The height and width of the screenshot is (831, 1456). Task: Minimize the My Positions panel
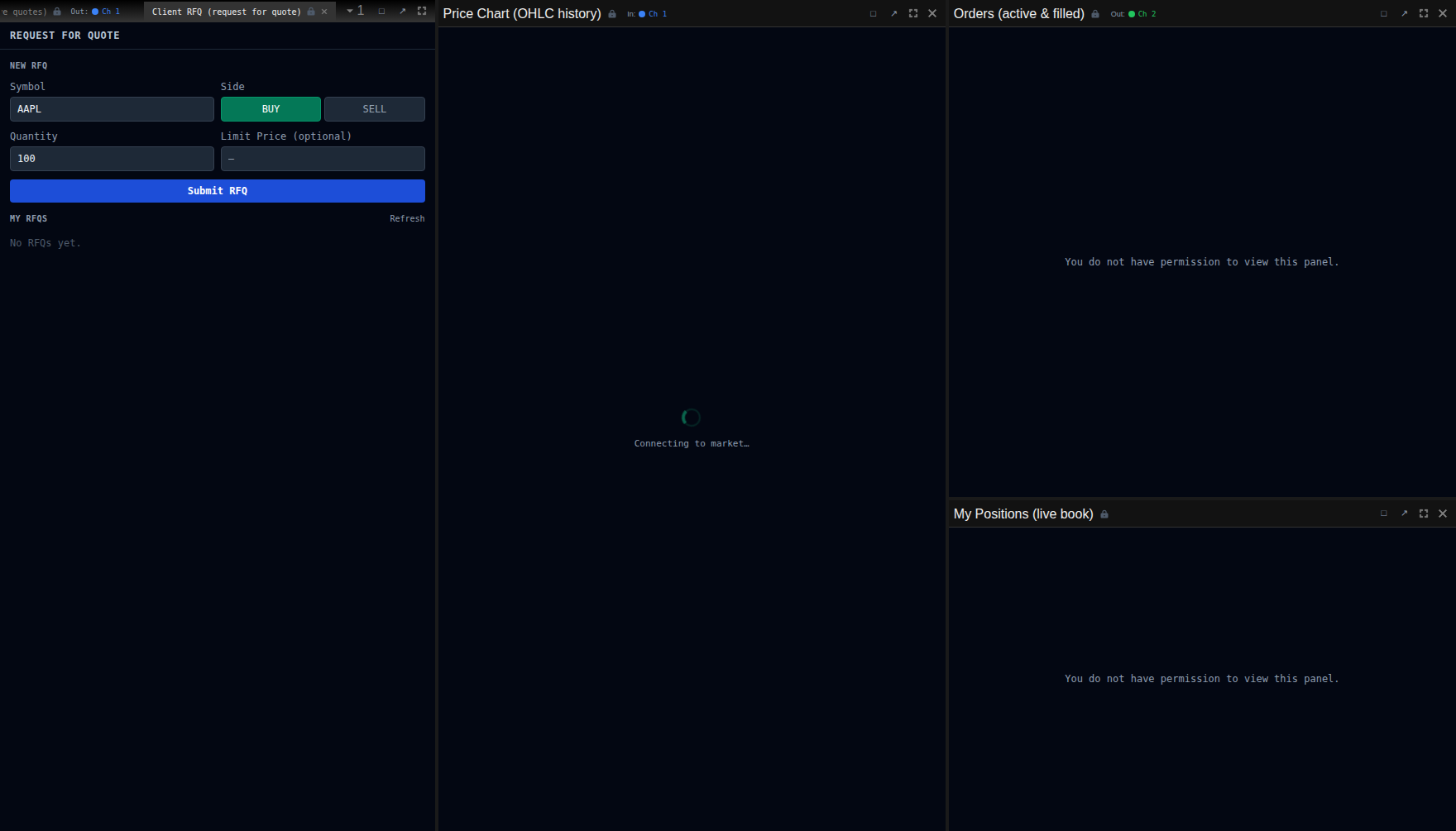[x=1384, y=513]
